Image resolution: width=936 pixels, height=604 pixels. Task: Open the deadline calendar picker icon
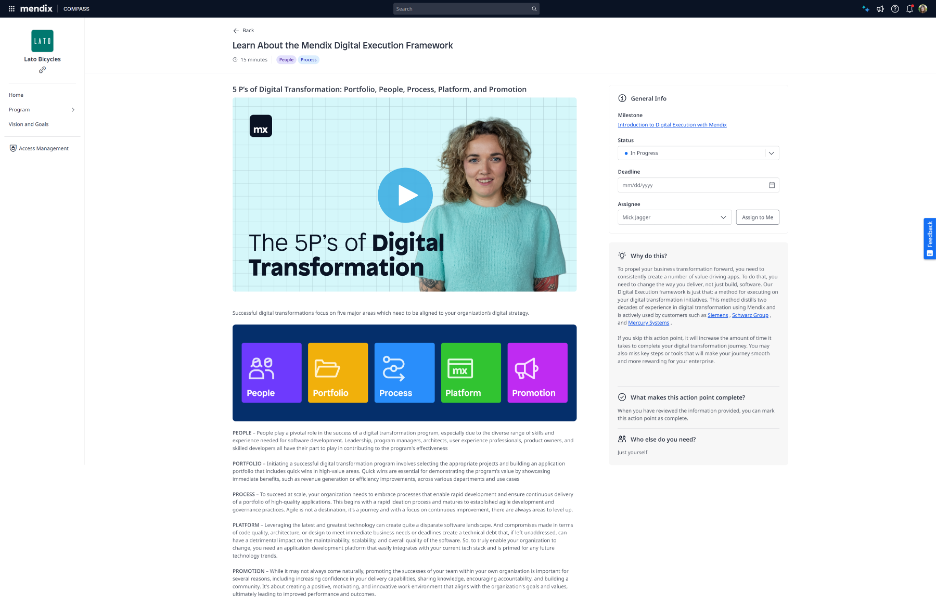[772, 185]
